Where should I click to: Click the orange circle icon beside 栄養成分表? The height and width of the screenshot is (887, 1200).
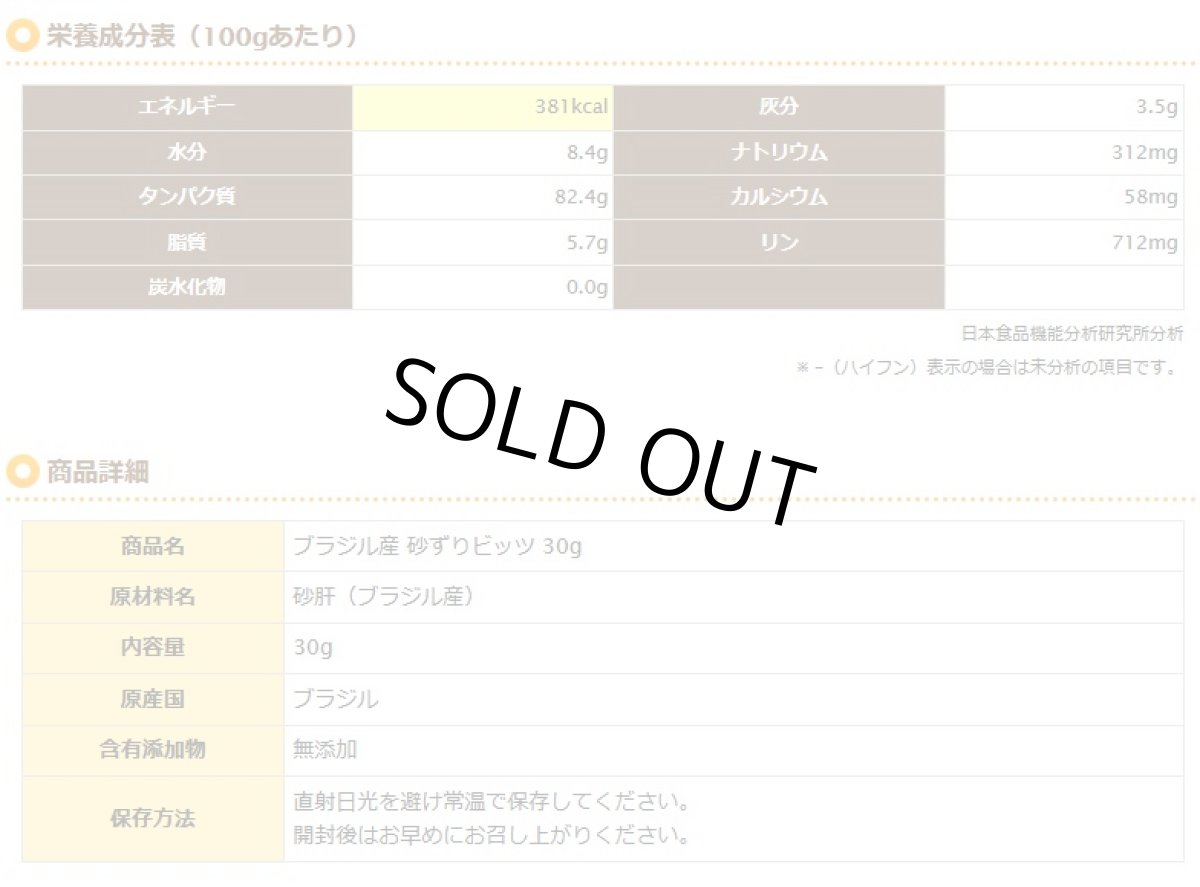coord(22,38)
